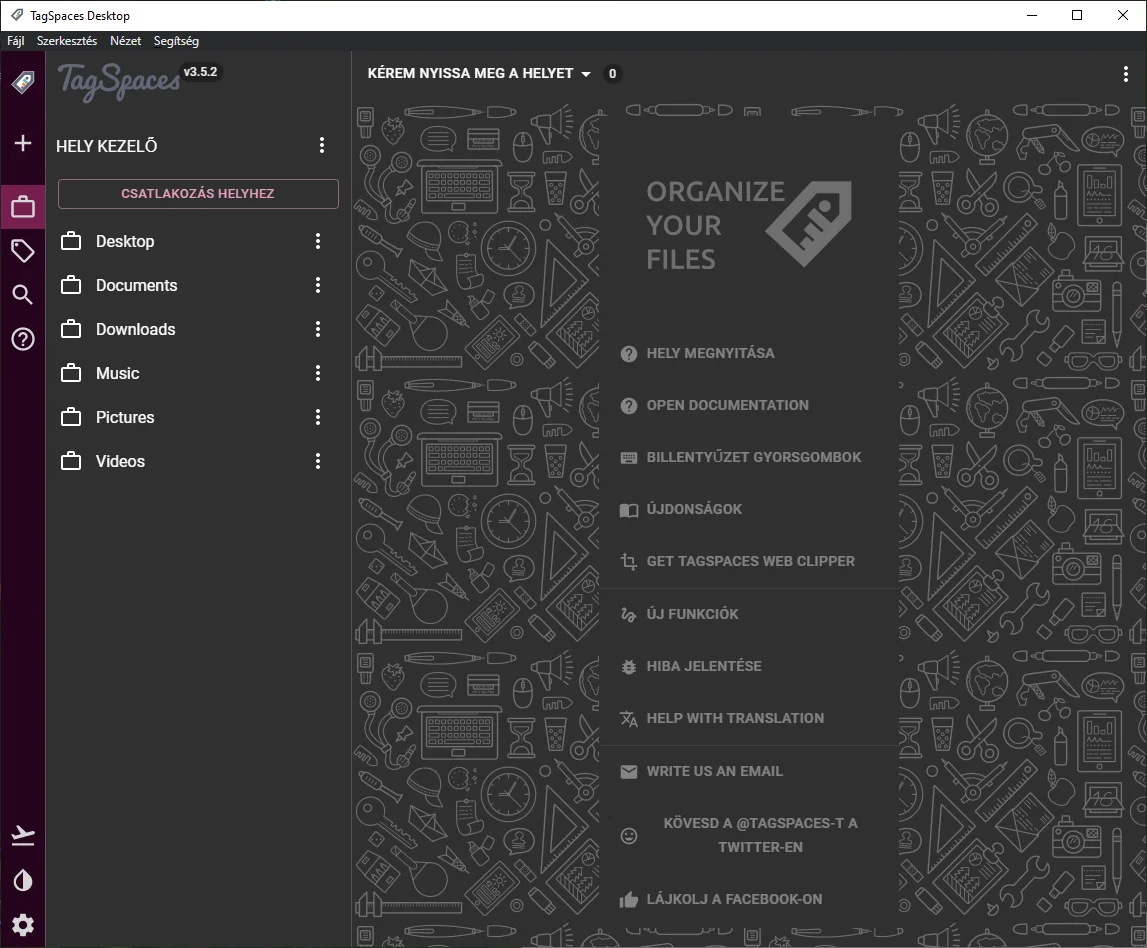Click the gesture icon beside ÚJ FUNKCIÓK
Viewport: 1147px width, 948px height.
(x=628, y=615)
